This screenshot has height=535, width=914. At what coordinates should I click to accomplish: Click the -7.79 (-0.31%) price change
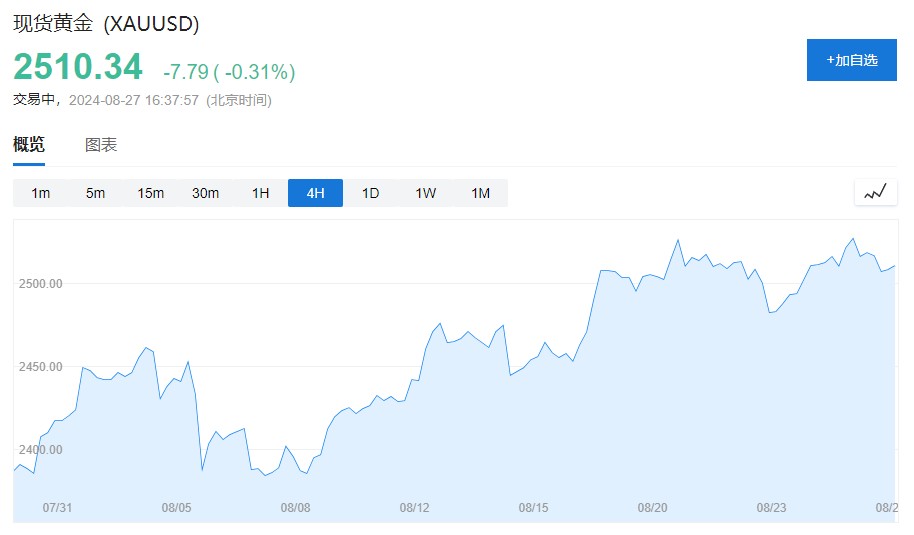[229, 72]
